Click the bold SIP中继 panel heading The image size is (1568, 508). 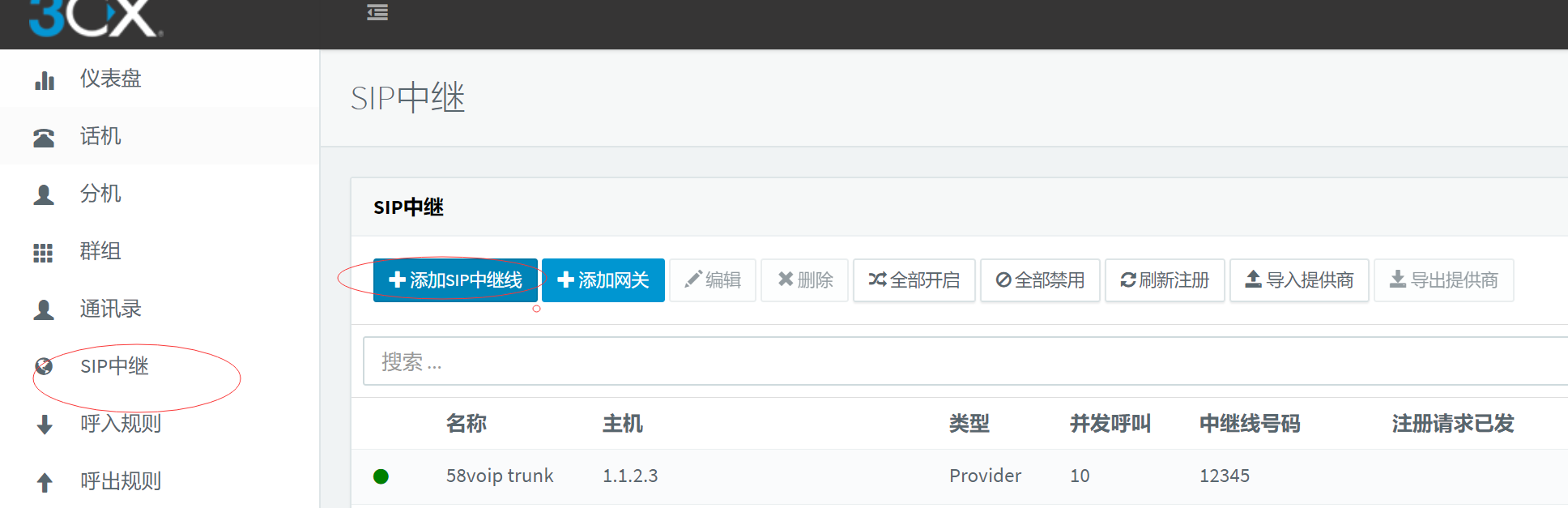pyautogui.click(x=408, y=207)
